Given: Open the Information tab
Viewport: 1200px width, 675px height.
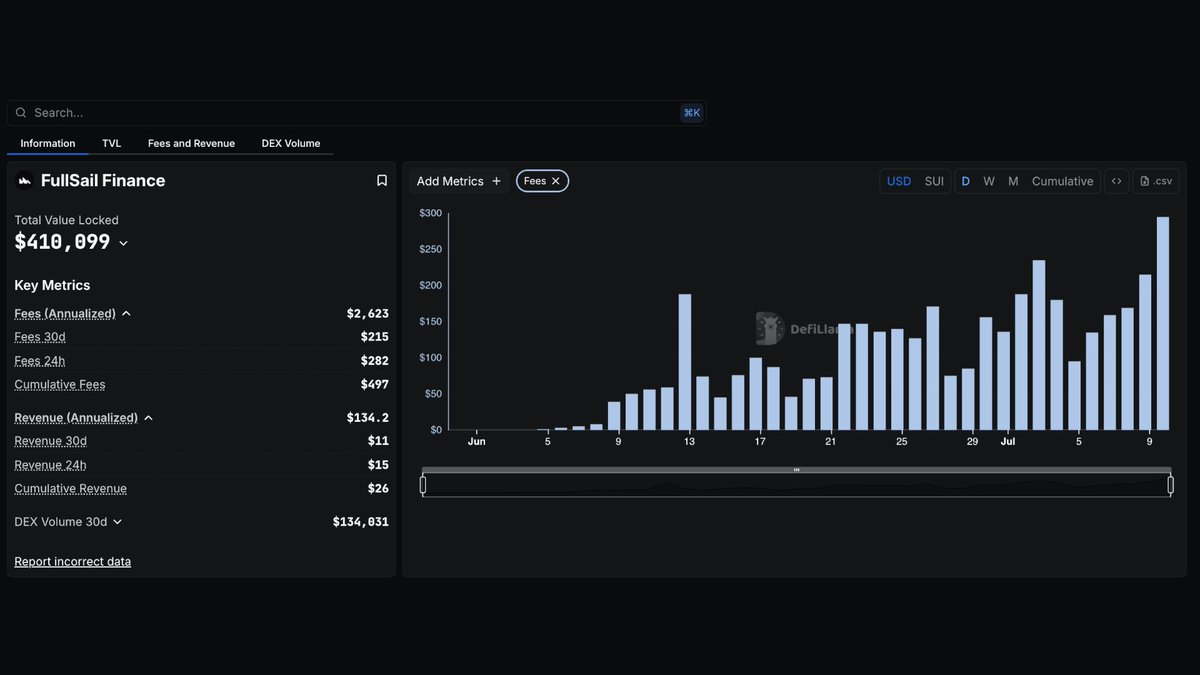Looking at the screenshot, I should pyautogui.click(x=48, y=144).
